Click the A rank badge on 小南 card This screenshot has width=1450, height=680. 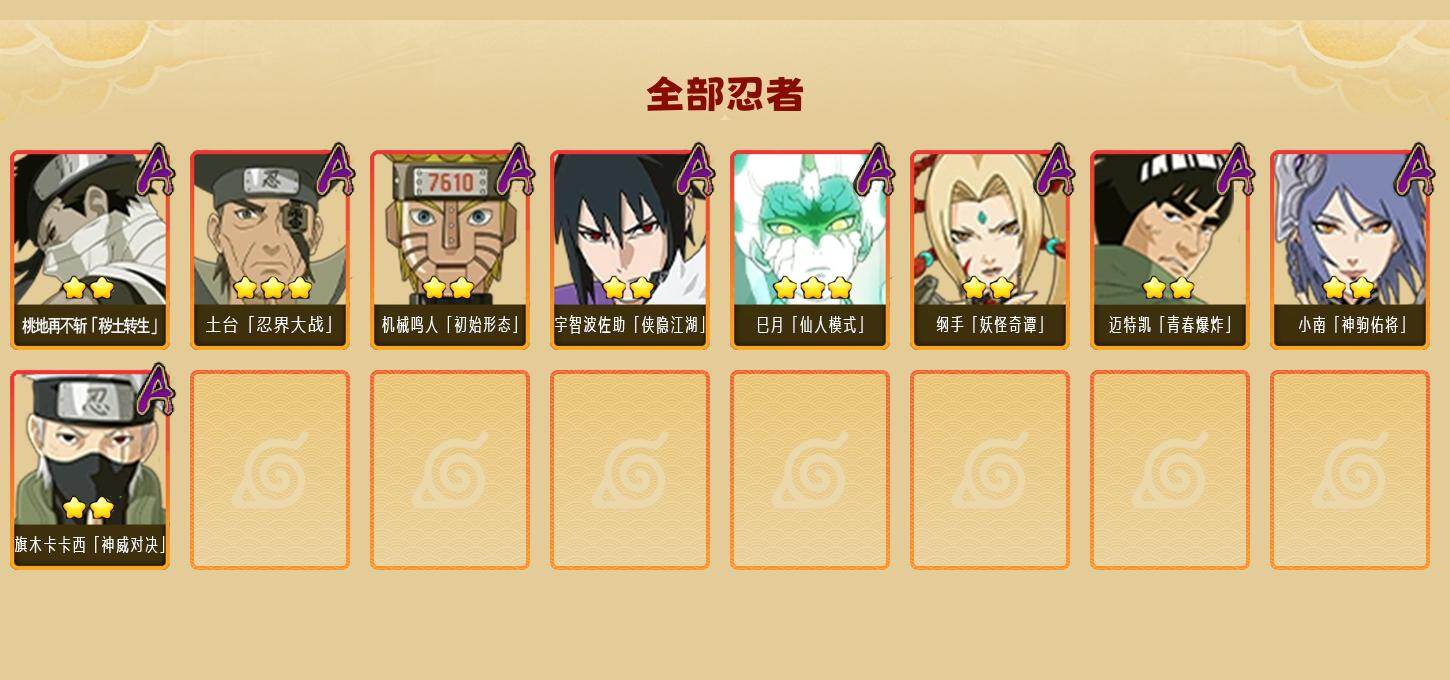[x=1416, y=169]
